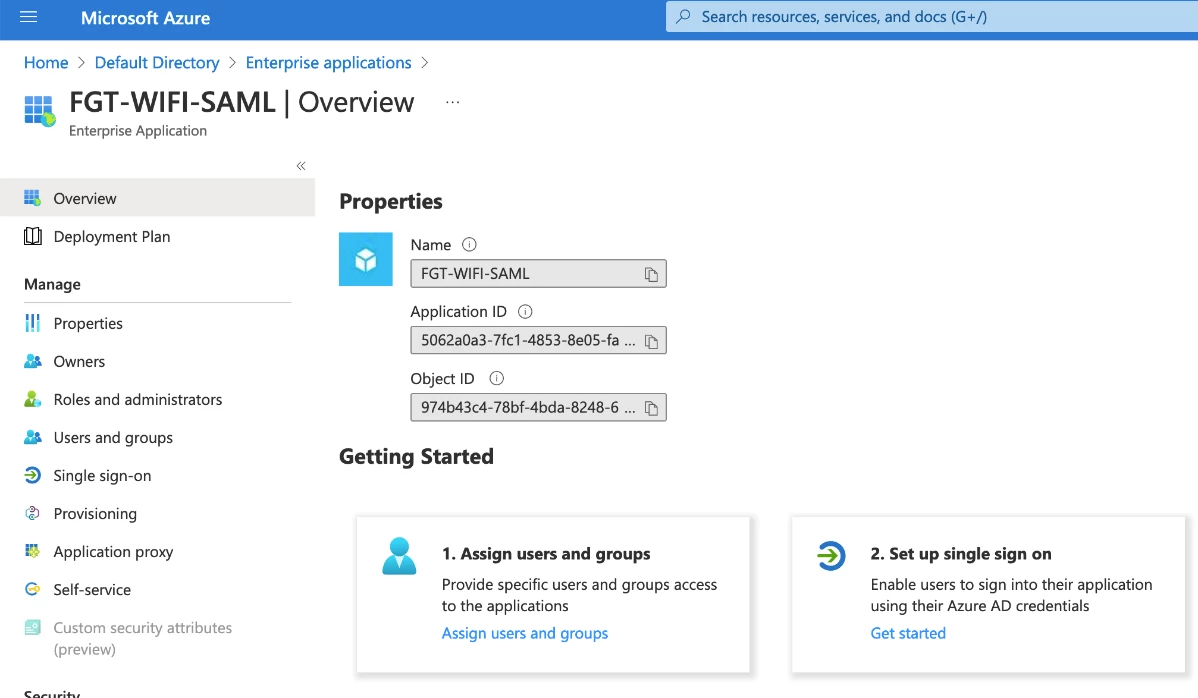1198x698 pixels.
Task: Collapse the sidebar with double chevron
Action: coord(301,166)
